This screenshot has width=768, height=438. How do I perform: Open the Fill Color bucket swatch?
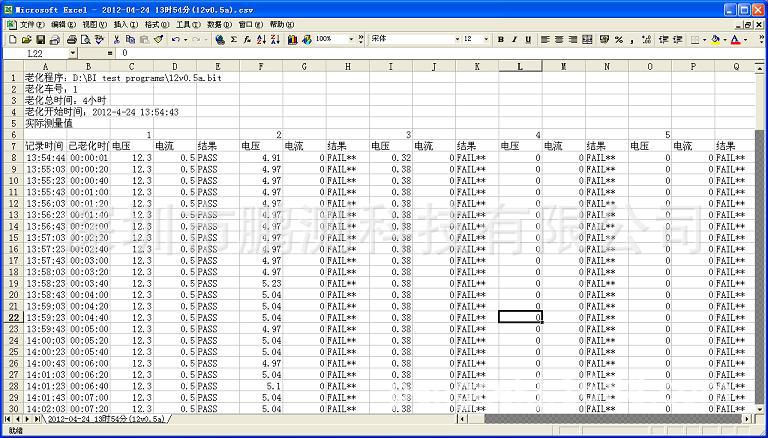[715, 39]
